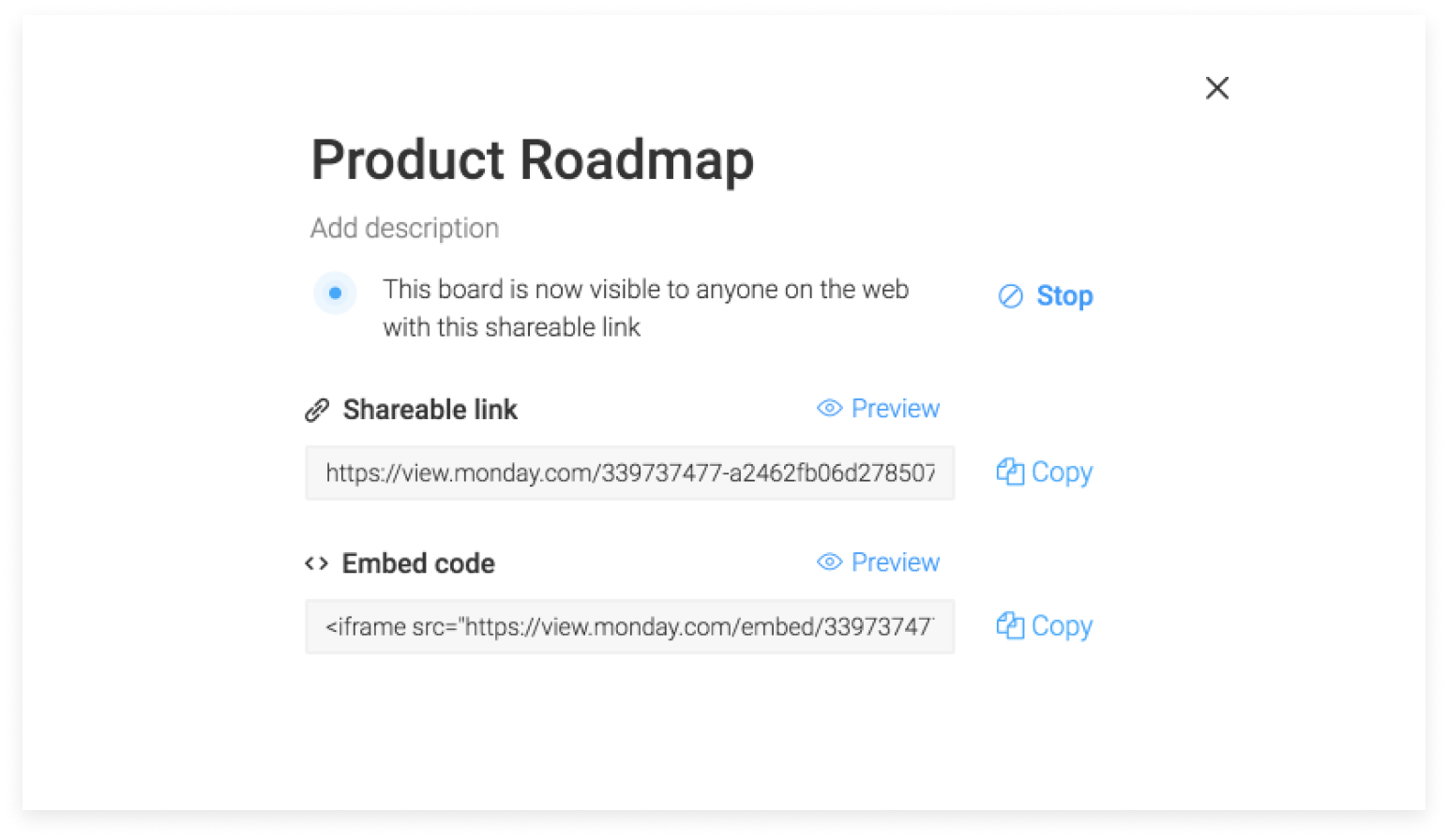Click the angle brackets Embed code icon
This screenshot has height=840, width=1448.
(x=316, y=563)
